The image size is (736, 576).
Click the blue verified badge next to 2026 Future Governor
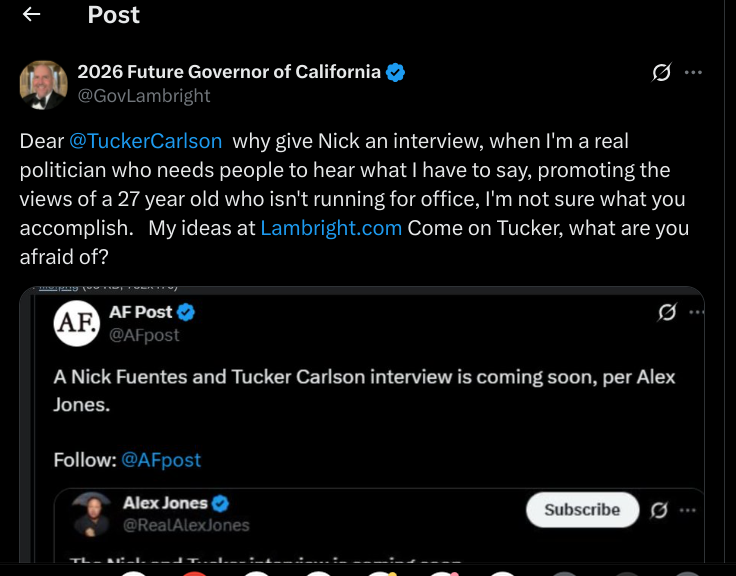396,72
